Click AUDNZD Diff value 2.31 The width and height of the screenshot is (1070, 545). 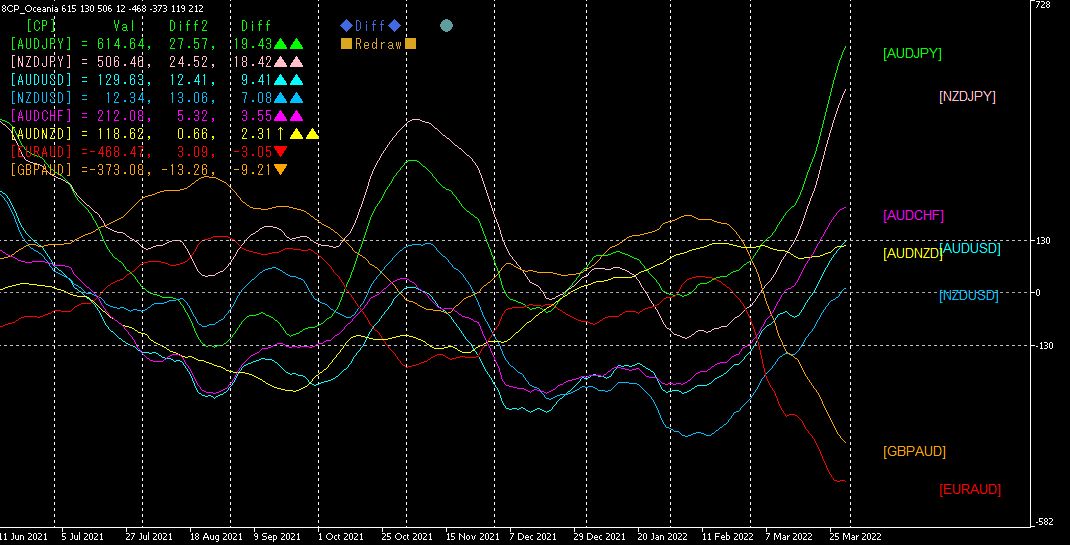[256, 134]
